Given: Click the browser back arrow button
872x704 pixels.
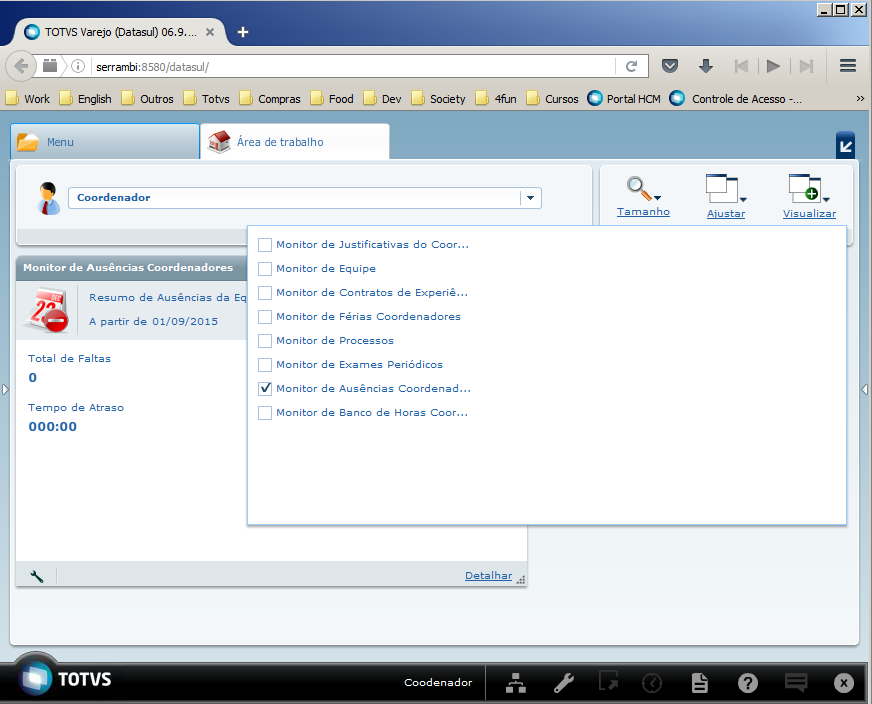Looking at the screenshot, I should 21,66.
